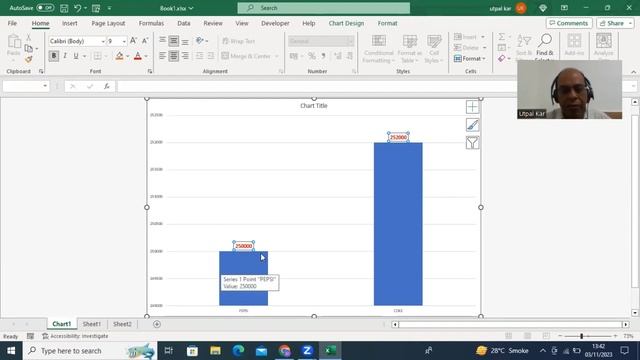
Task: Select the 252000 data label
Action: click(398, 138)
